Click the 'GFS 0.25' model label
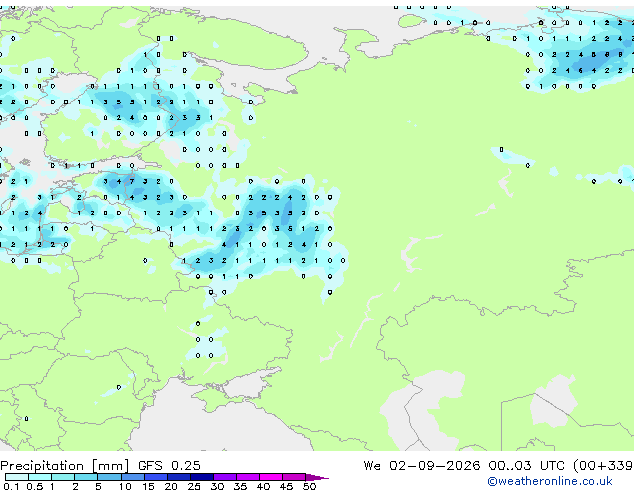Image resolution: width=634 pixels, height=490 pixels. (169, 466)
